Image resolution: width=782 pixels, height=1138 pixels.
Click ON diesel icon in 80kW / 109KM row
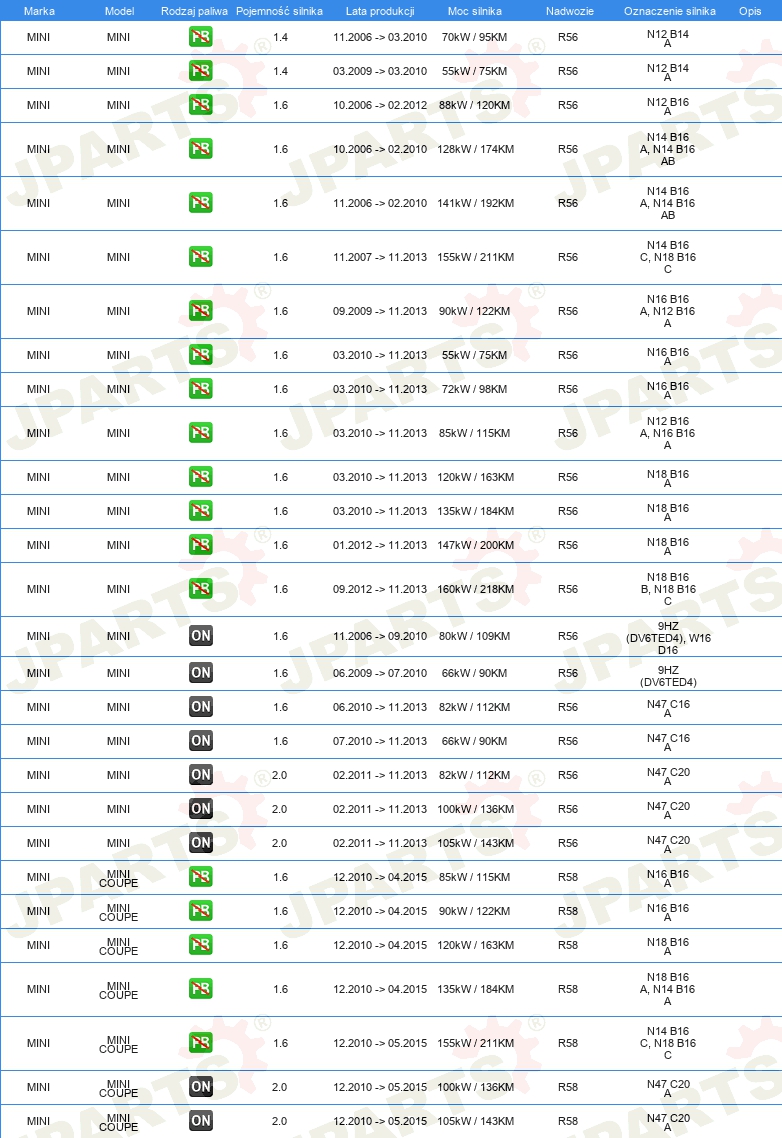(x=200, y=636)
